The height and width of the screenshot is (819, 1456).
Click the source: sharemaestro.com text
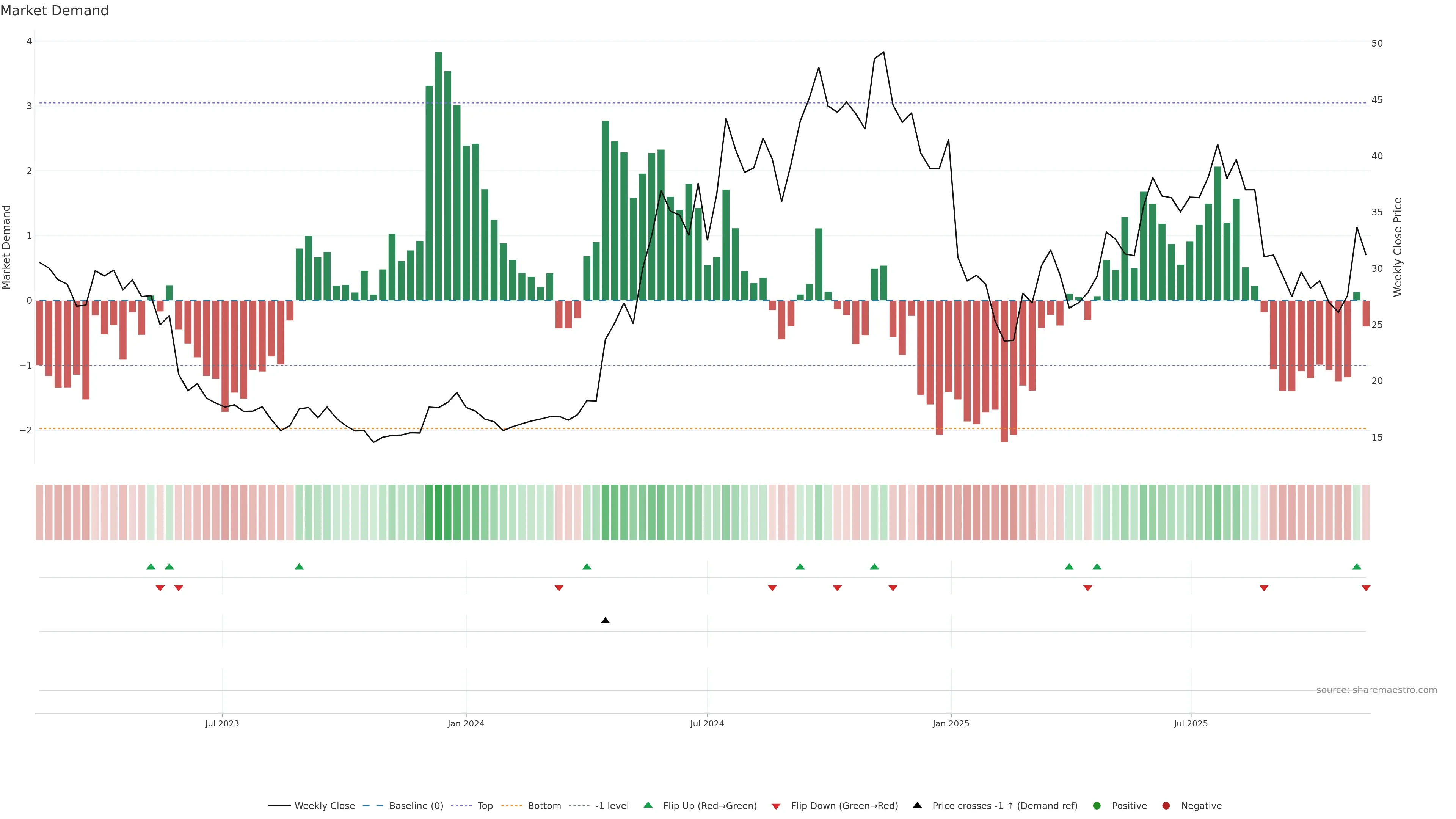coord(1376,690)
